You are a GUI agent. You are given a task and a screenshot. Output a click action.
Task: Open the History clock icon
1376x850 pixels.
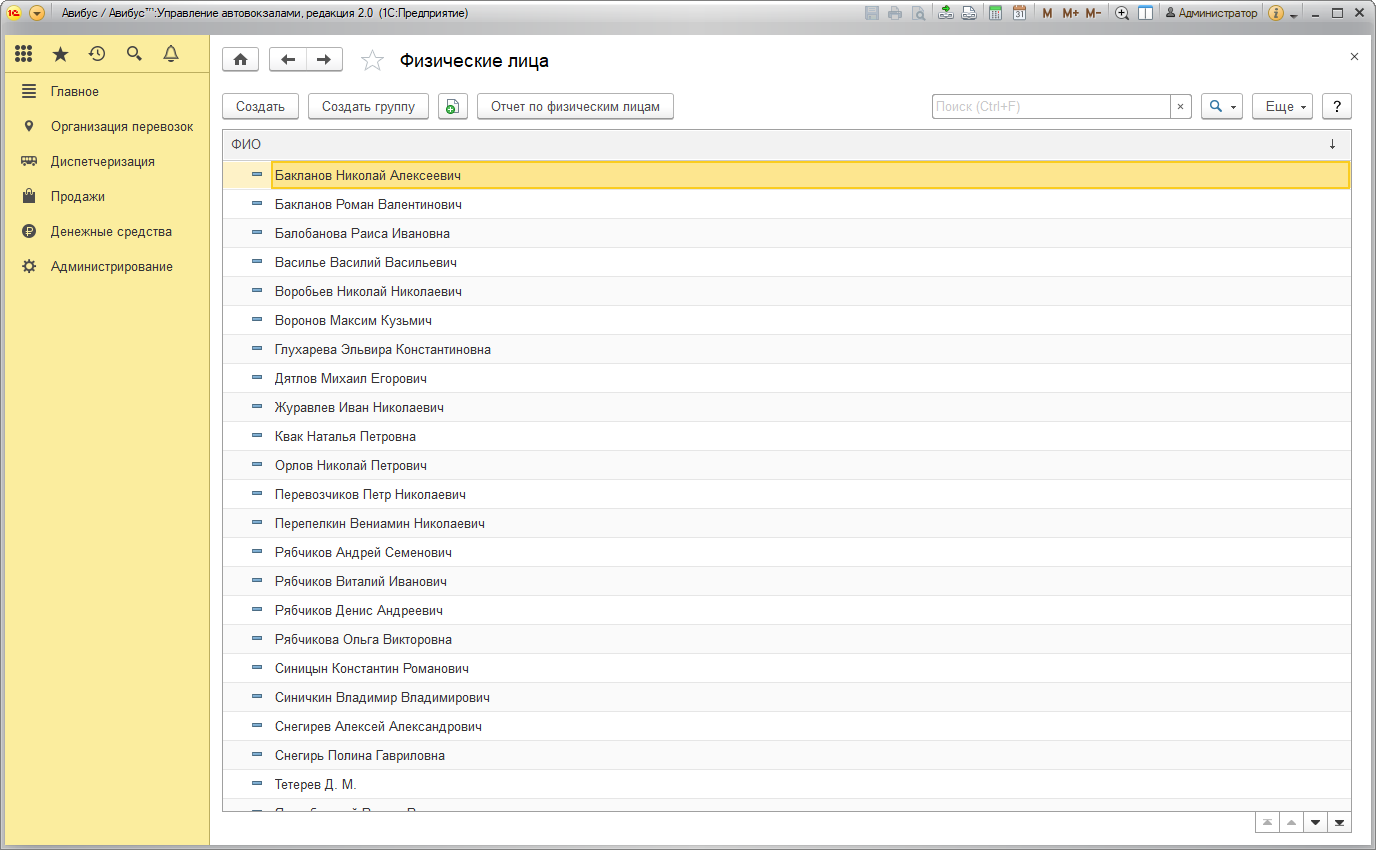97,54
